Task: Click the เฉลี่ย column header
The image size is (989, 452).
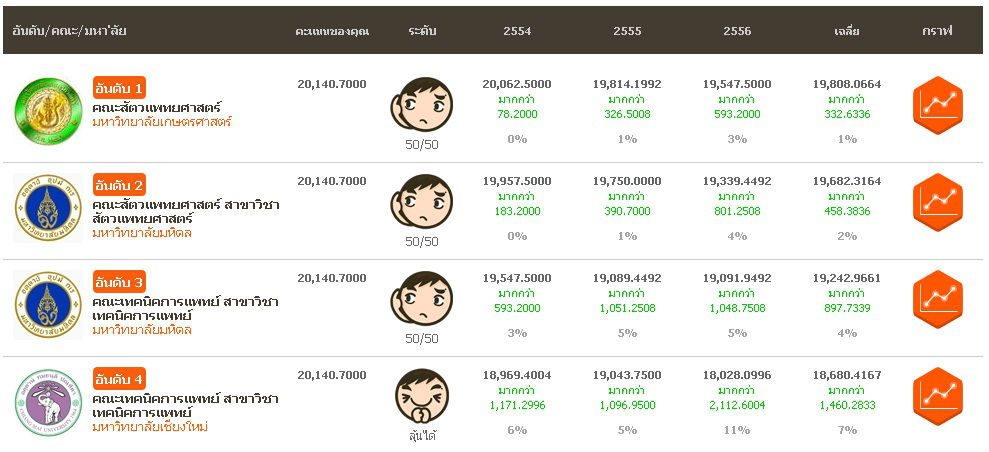Action: click(847, 31)
